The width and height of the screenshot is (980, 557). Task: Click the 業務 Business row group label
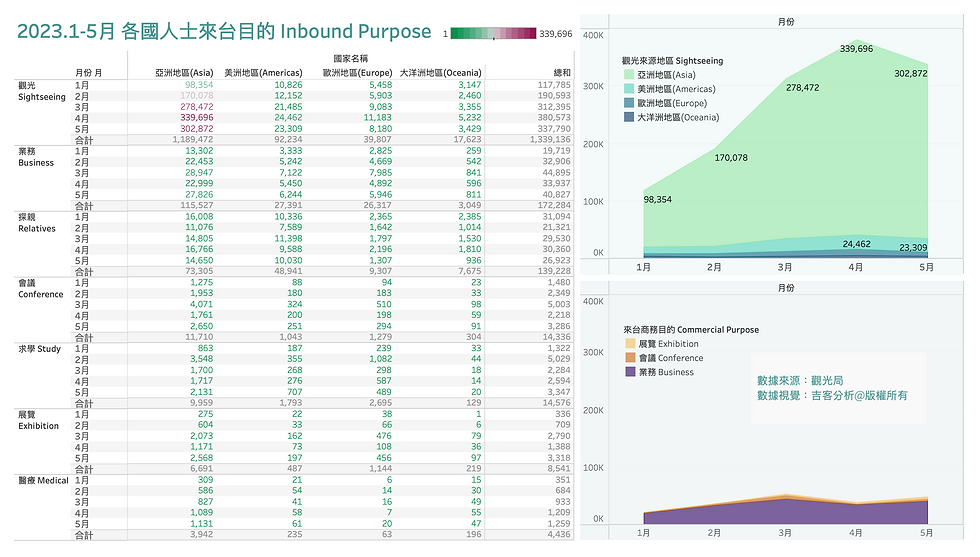tap(36, 157)
